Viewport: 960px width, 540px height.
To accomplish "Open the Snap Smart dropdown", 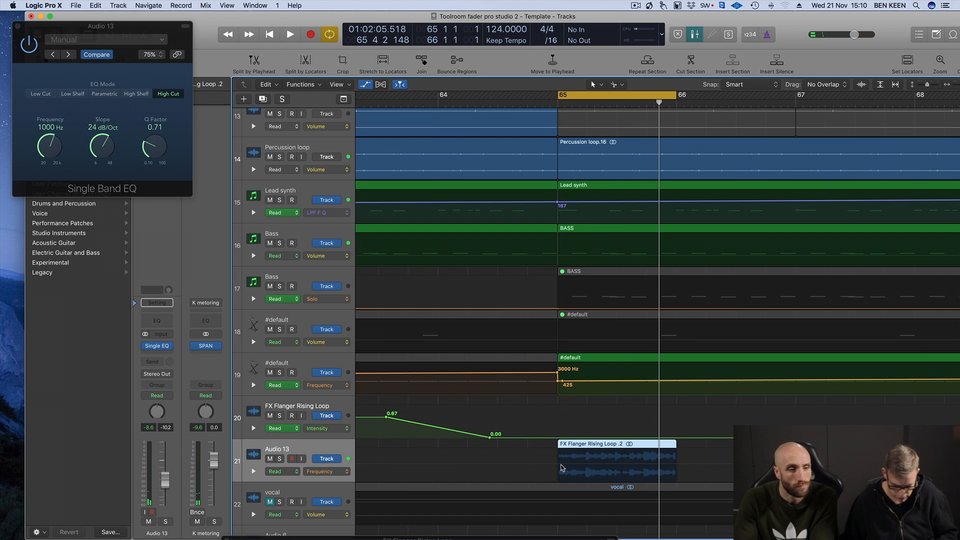I will [751, 84].
